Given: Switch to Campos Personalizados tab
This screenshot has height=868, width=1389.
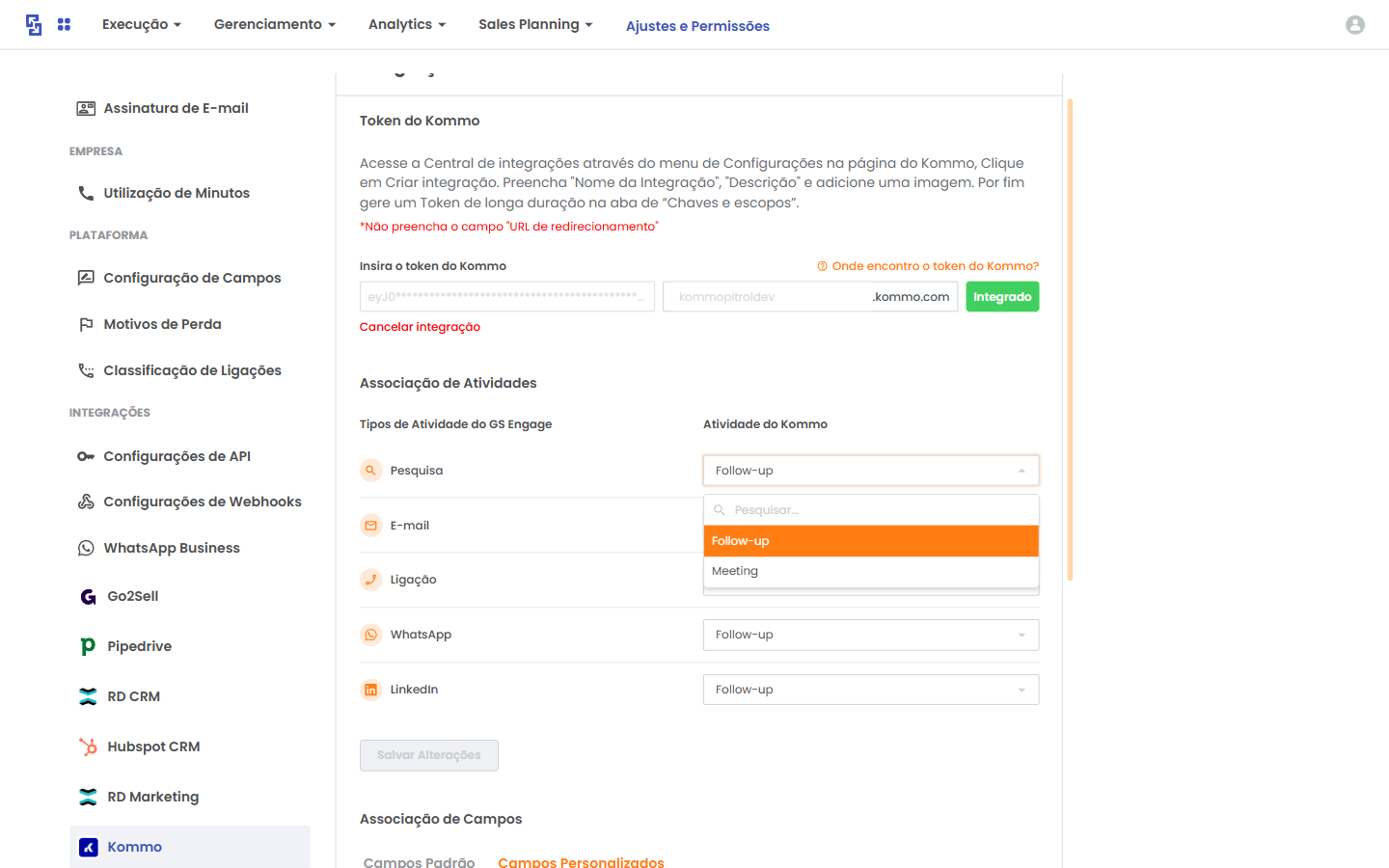Looking at the screenshot, I should pos(581,861).
